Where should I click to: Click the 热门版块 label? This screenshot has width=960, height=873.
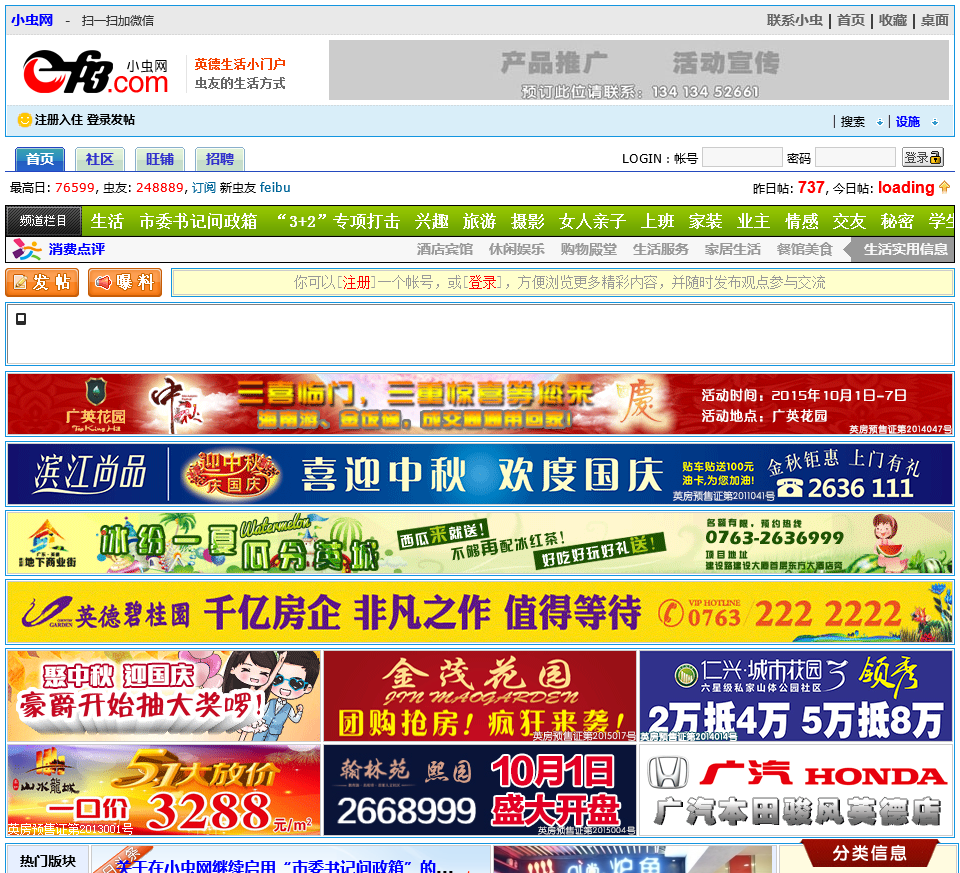coord(48,860)
